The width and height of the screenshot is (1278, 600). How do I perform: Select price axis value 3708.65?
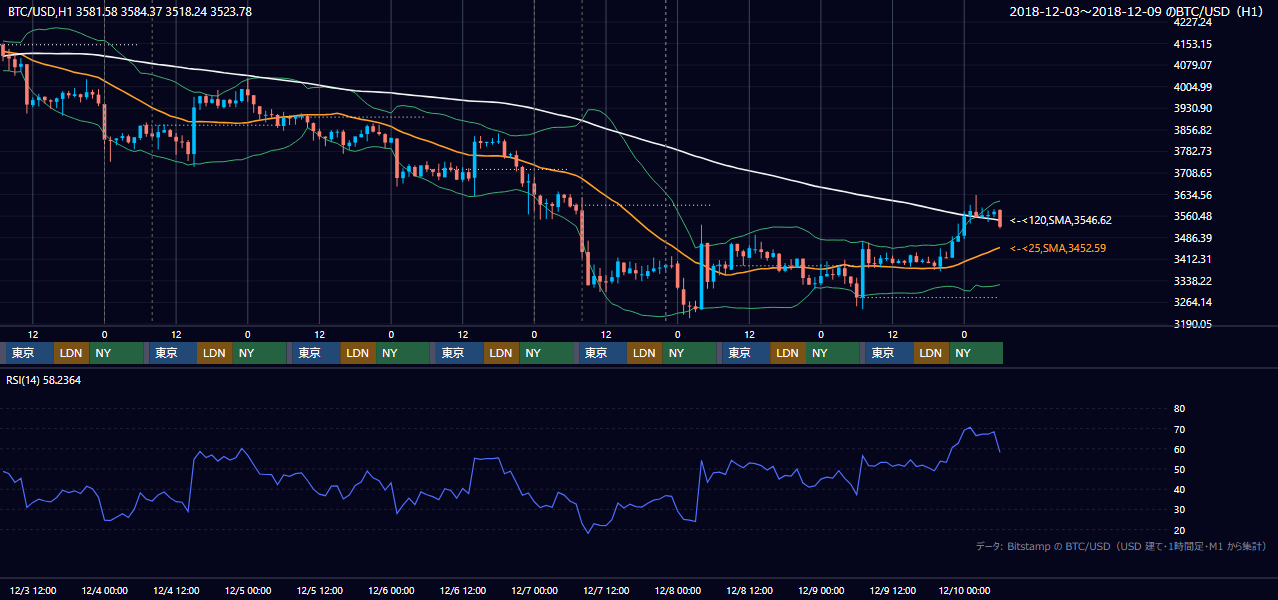(1192, 173)
